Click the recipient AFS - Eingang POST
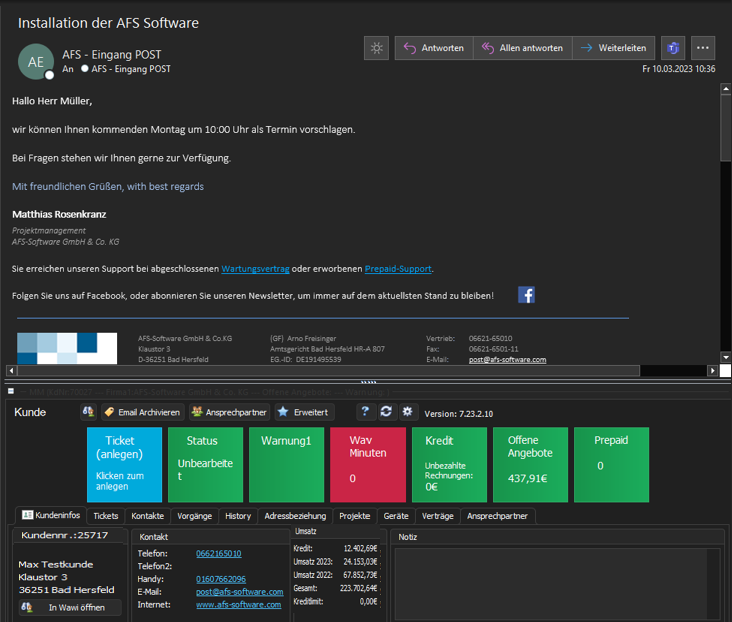The image size is (732, 622). point(131,69)
